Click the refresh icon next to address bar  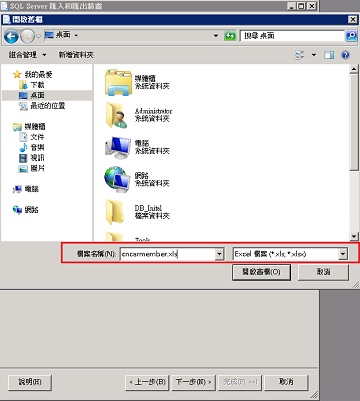[x=230, y=36]
